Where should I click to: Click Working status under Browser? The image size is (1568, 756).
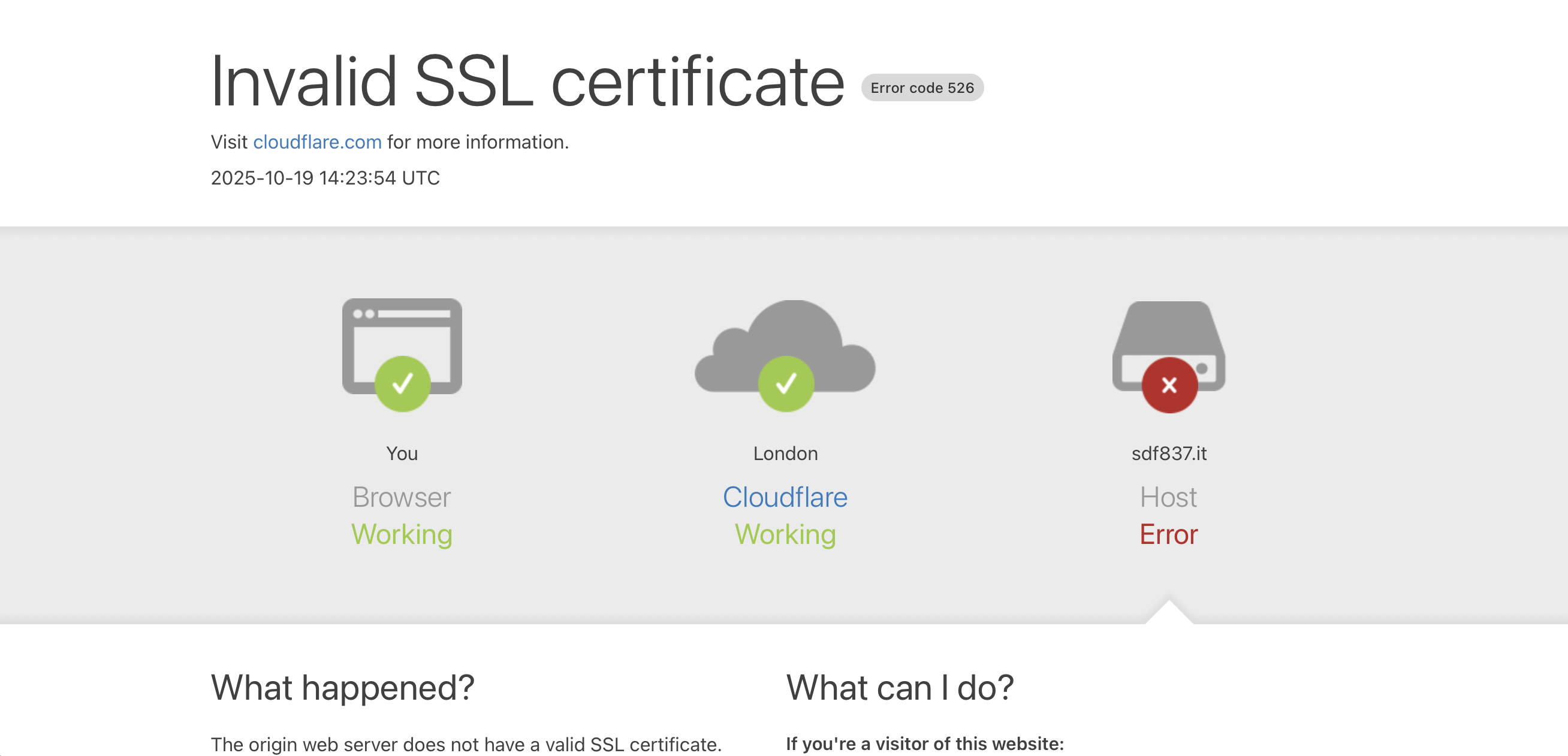click(x=402, y=534)
